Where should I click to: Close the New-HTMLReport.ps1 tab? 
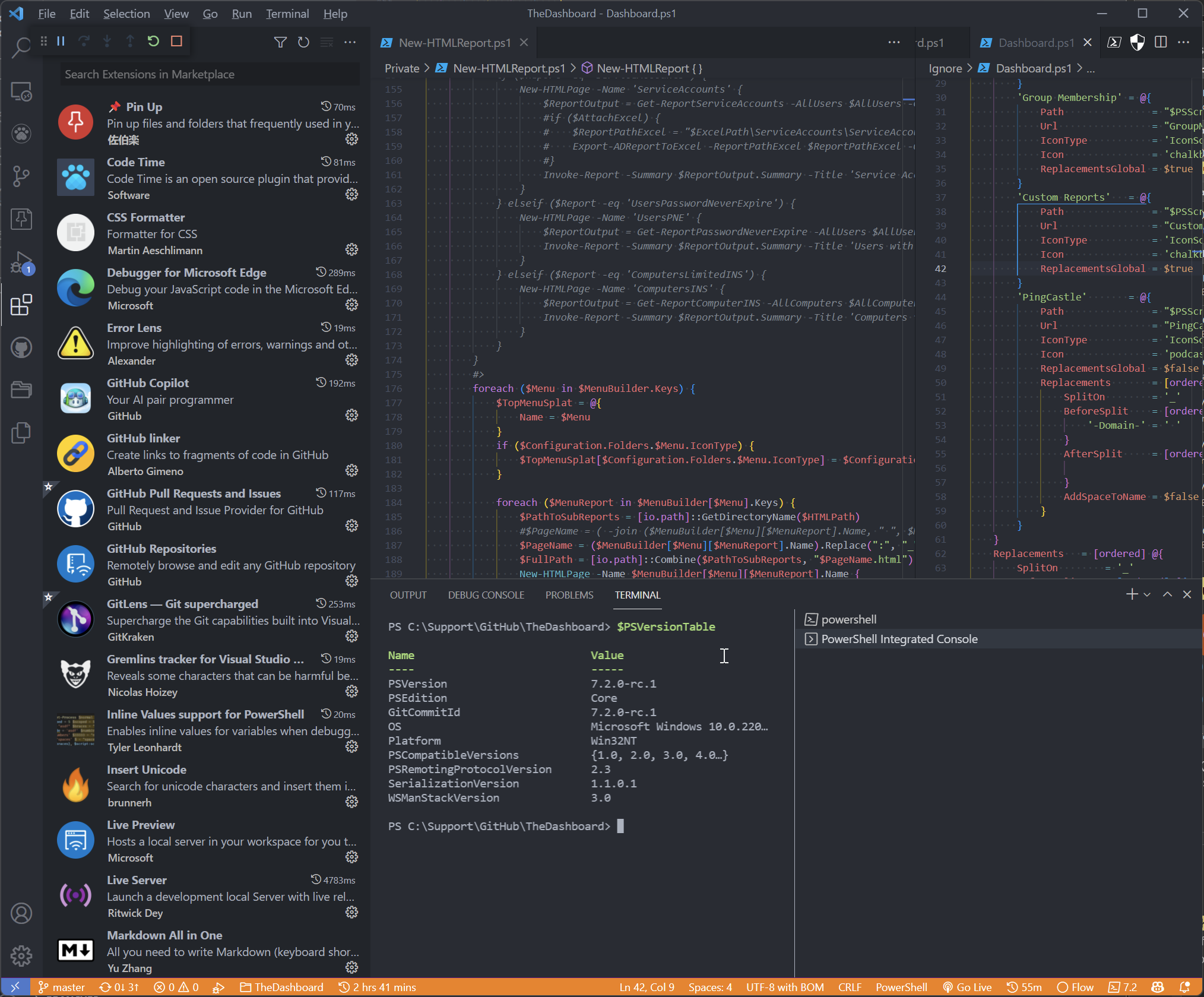(524, 43)
